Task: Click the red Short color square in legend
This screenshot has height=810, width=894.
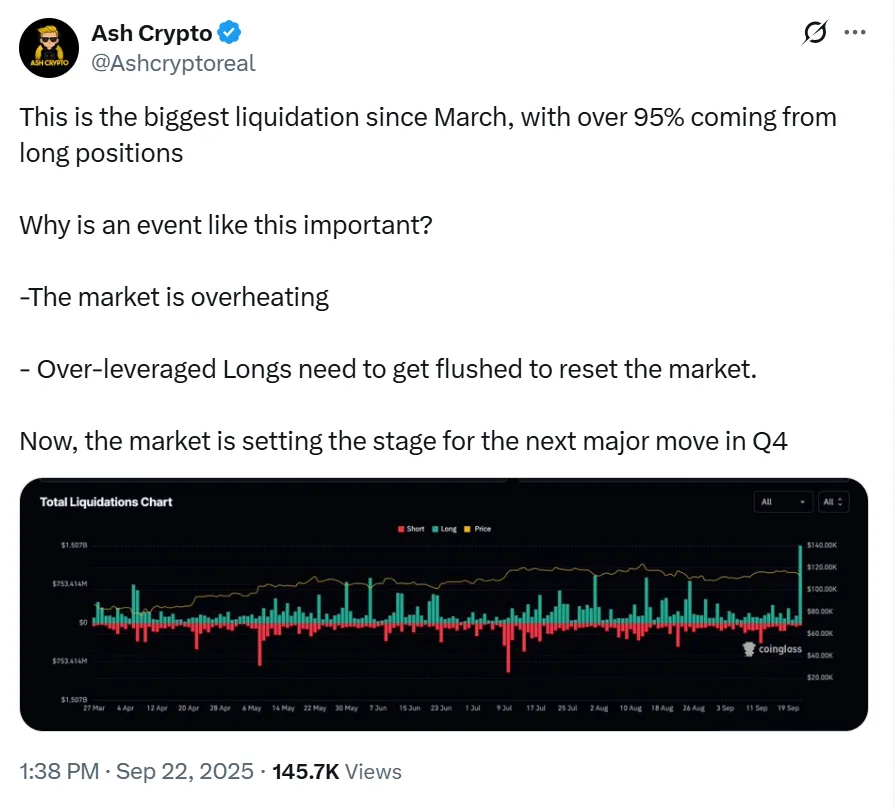Action: [x=402, y=528]
